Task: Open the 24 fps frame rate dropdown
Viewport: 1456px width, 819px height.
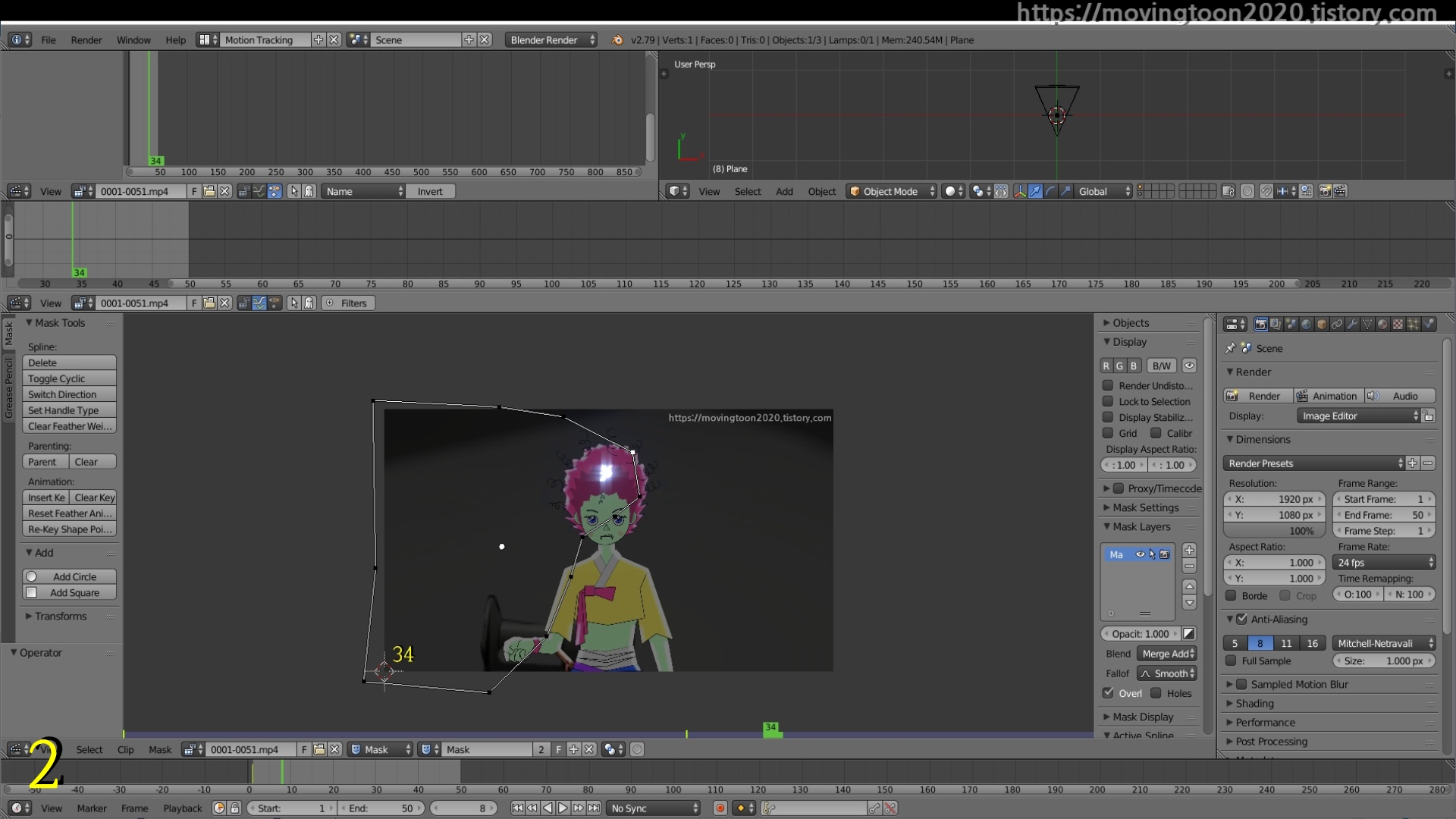Action: (1384, 563)
